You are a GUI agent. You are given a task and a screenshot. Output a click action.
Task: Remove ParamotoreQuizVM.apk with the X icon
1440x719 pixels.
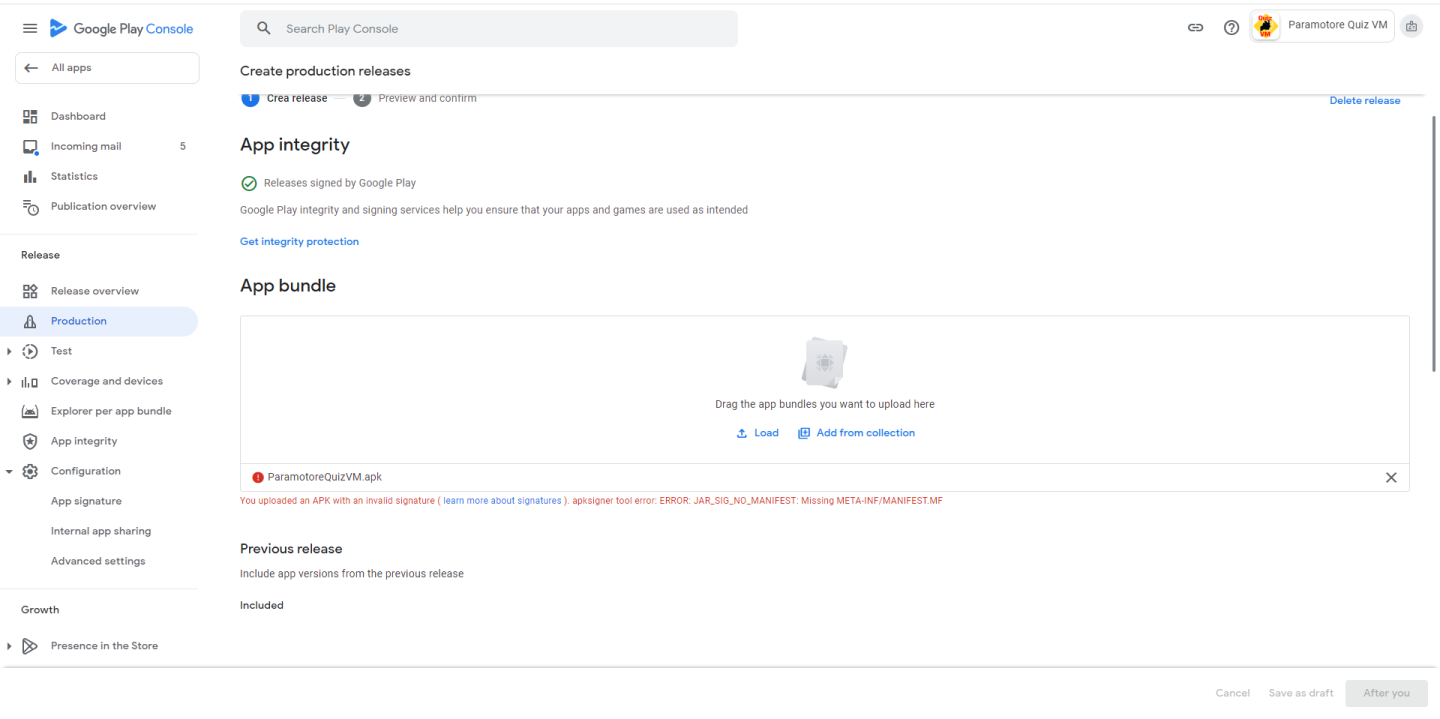[1390, 477]
